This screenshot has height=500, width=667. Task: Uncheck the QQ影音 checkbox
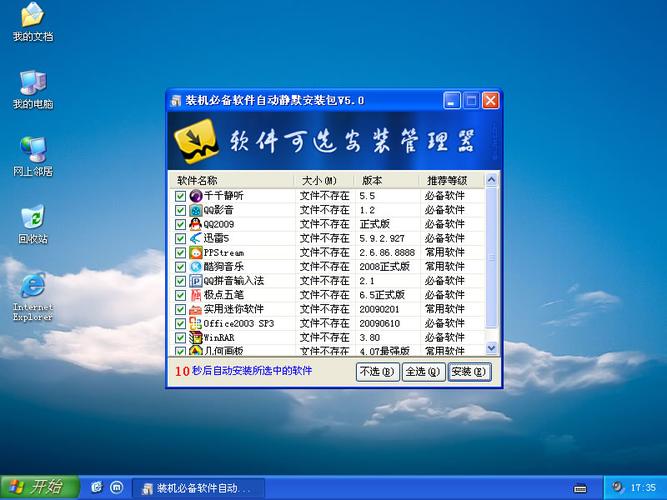[x=180, y=211]
